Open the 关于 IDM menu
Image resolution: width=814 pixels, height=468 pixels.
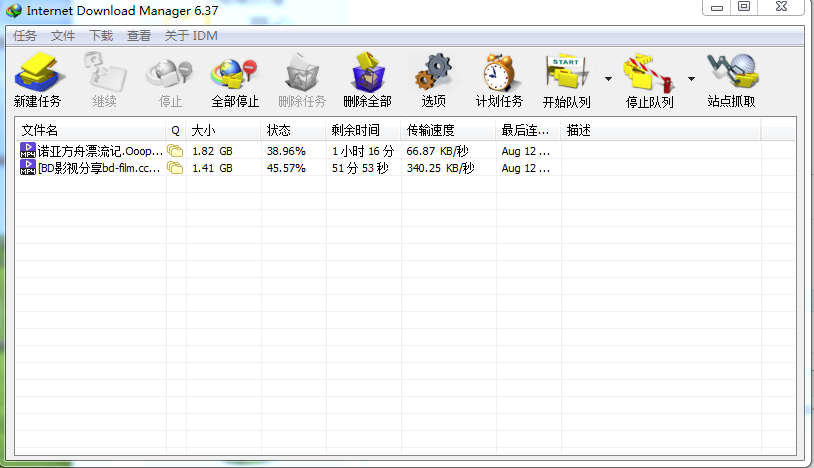click(x=191, y=36)
